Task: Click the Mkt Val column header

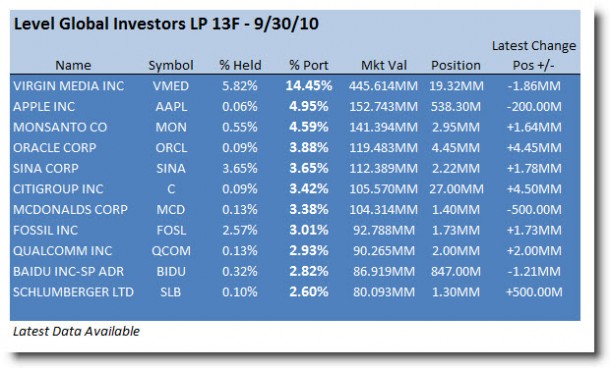Action: click(x=384, y=65)
